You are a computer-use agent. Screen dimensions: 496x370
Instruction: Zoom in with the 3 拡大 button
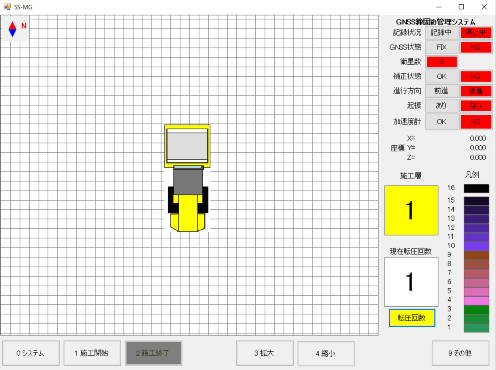[x=265, y=353]
